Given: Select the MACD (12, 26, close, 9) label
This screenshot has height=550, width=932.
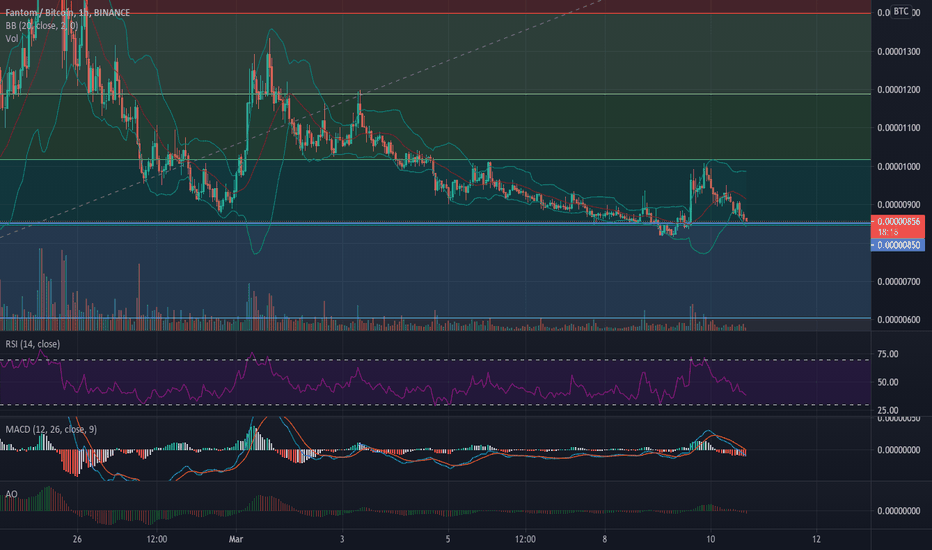Looking at the screenshot, I should tap(51, 429).
